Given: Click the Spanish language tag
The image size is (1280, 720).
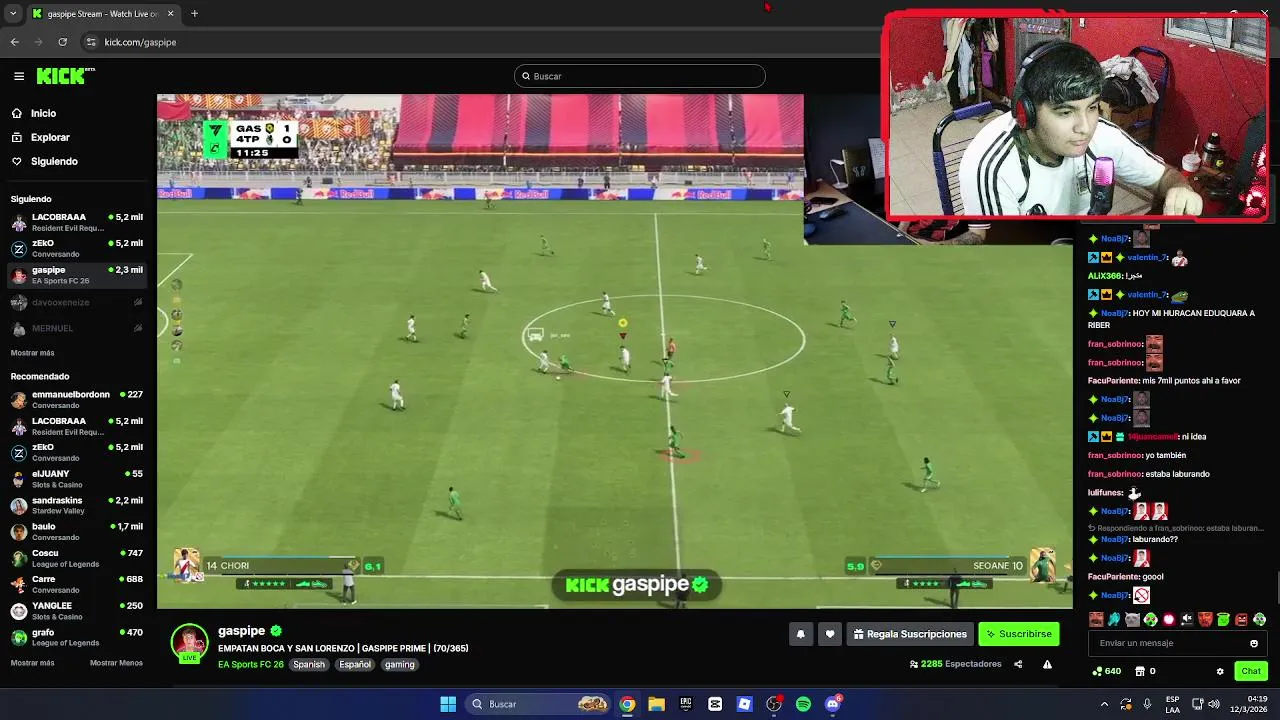Looking at the screenshot, I should coord(309,665).
